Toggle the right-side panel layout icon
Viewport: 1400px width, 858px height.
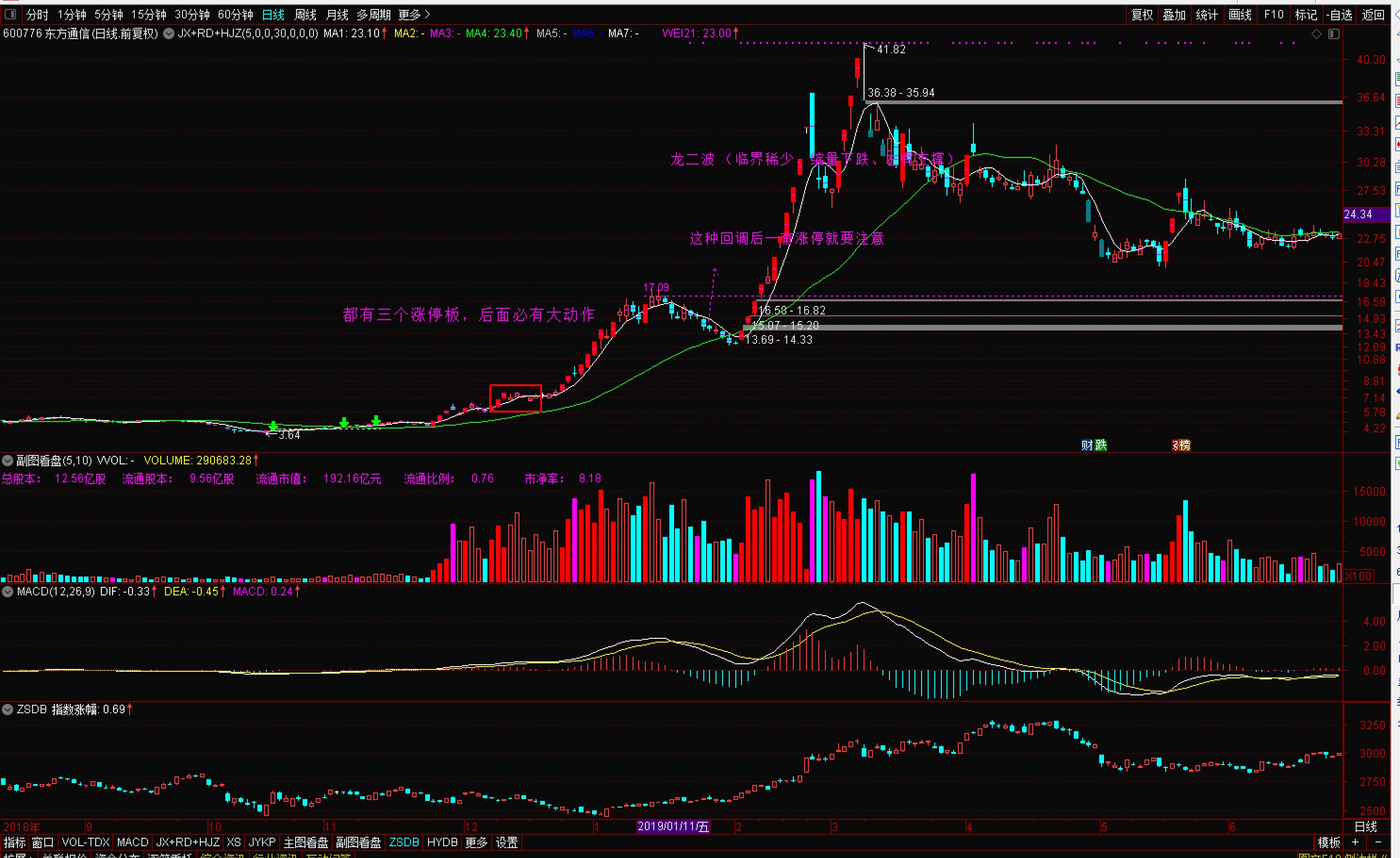click(x=1334, y=34)
